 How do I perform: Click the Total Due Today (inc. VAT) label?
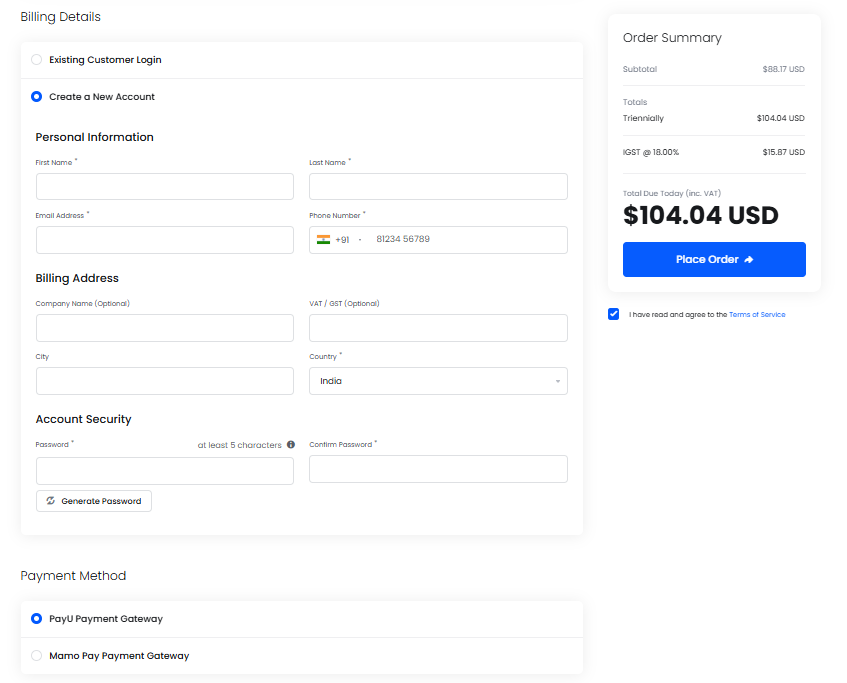(671, 193)
